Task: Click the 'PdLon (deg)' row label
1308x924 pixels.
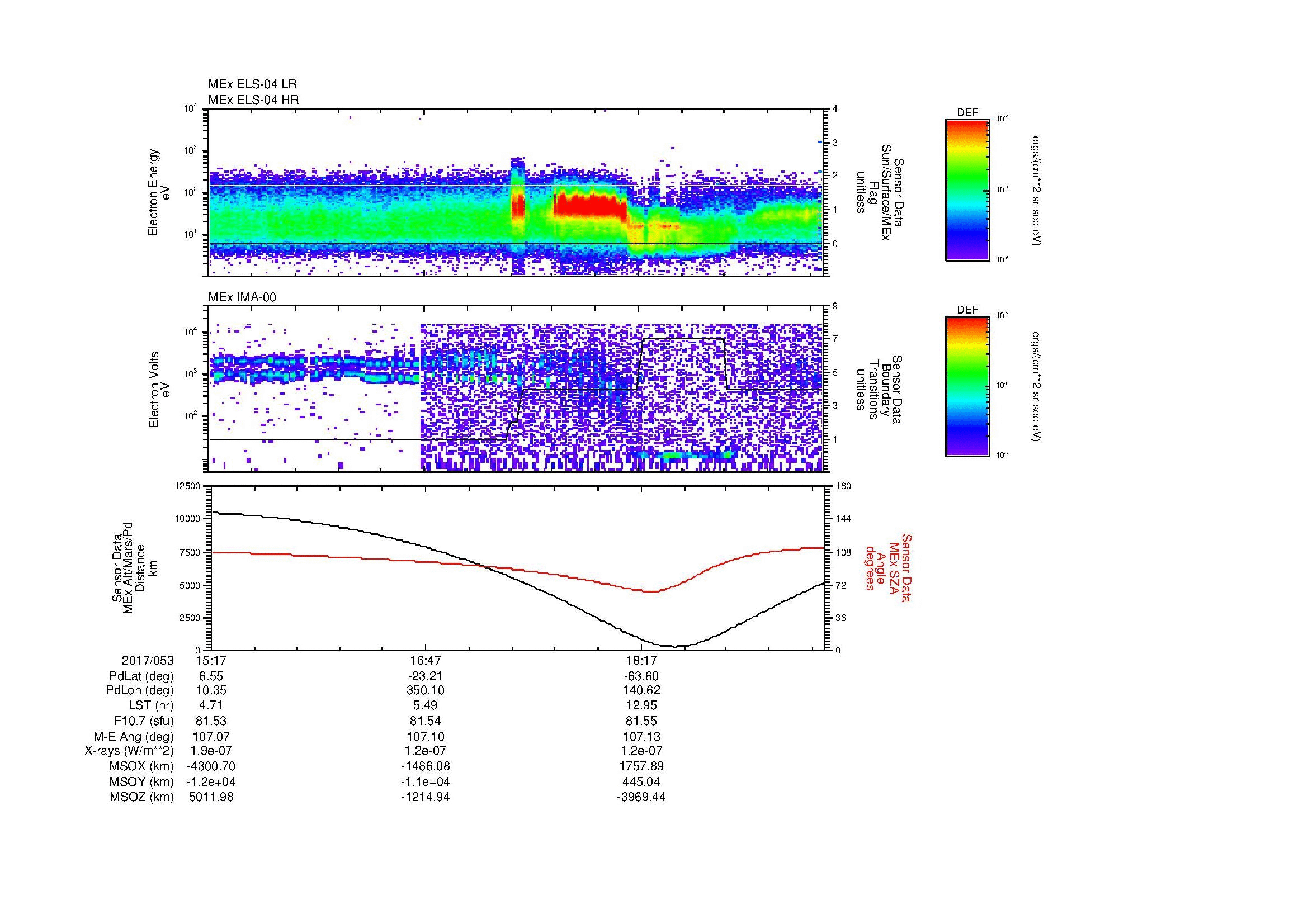Action: [x=140, y=690]
